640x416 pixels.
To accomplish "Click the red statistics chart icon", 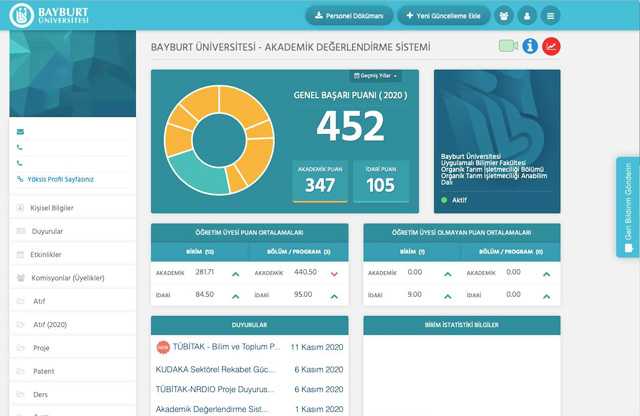I will click(x=551, y=47).
